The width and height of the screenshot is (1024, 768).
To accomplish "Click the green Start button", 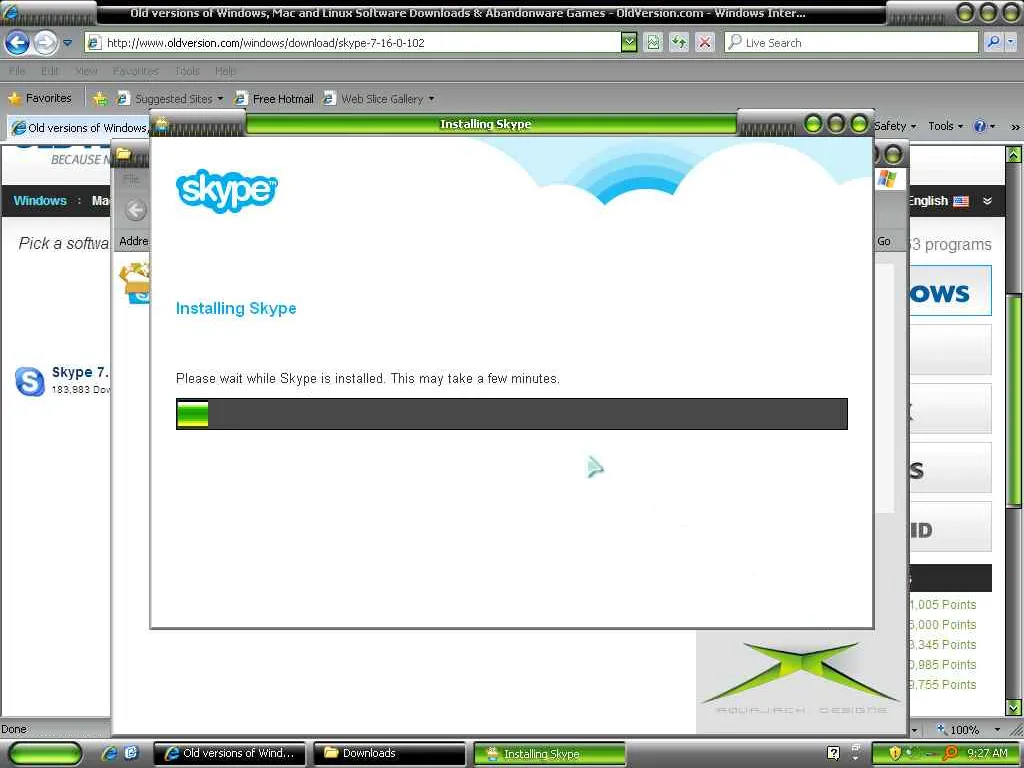I will [45, 753].
